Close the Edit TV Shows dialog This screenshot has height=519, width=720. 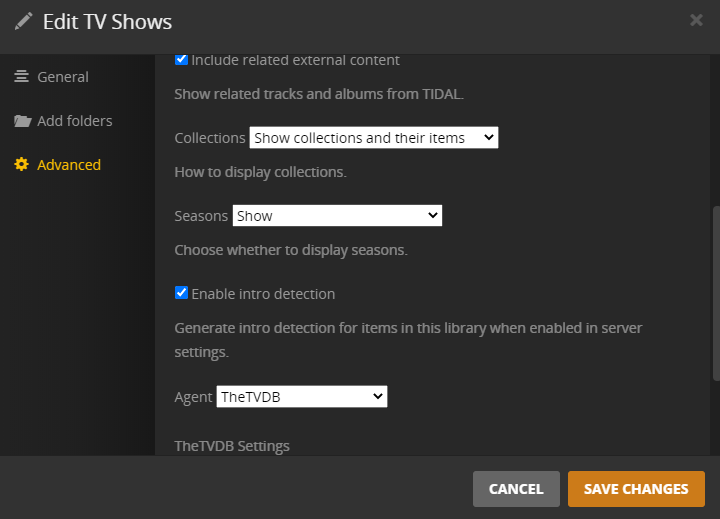pos(696,20)
